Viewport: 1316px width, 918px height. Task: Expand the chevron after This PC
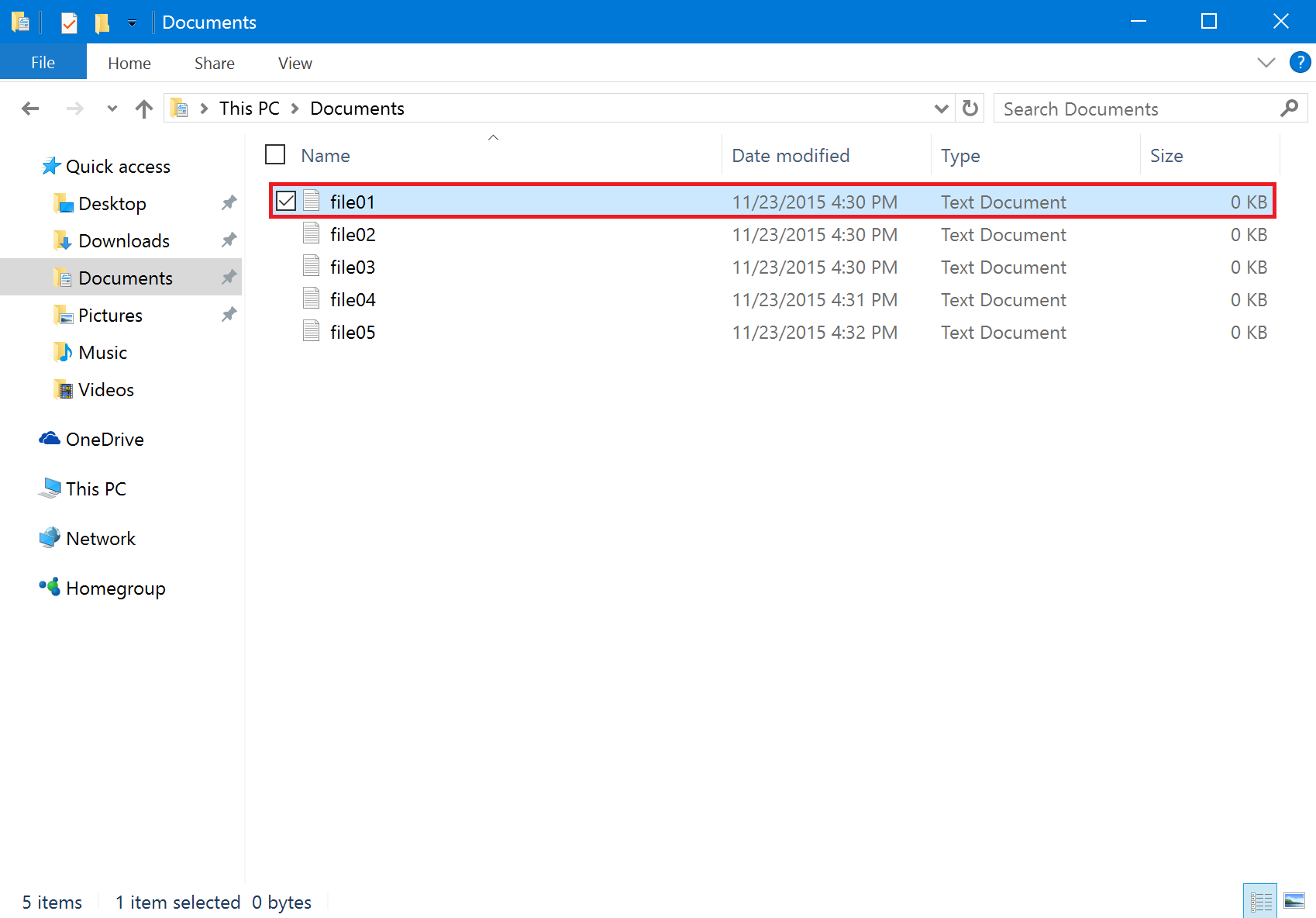(295, 109)
